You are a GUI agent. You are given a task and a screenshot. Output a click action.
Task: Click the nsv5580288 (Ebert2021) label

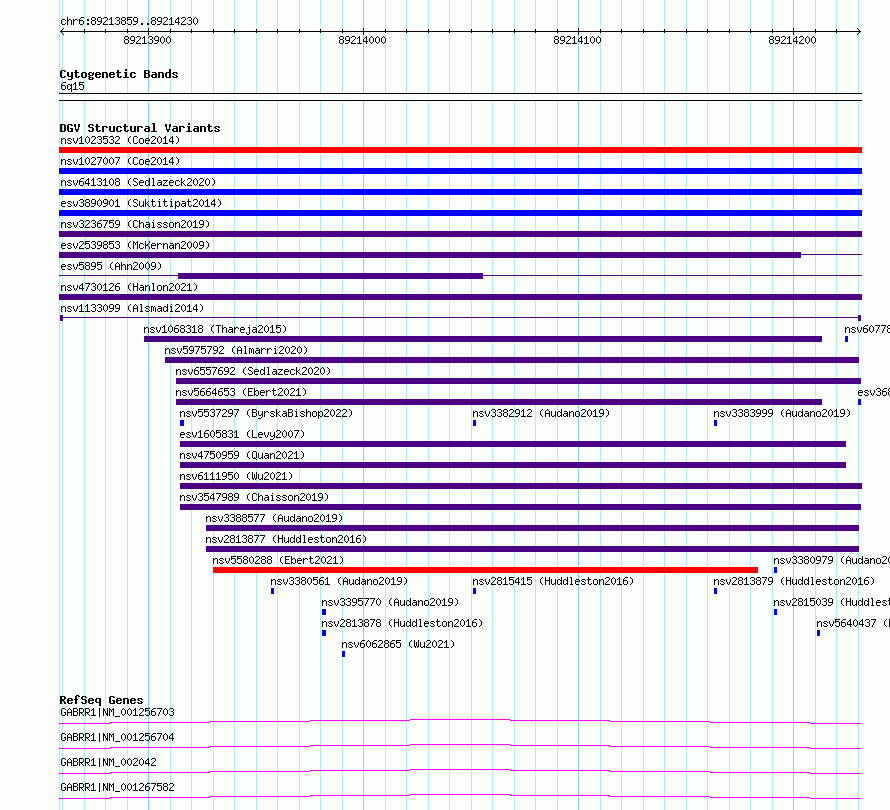click(x=278, y=560)
